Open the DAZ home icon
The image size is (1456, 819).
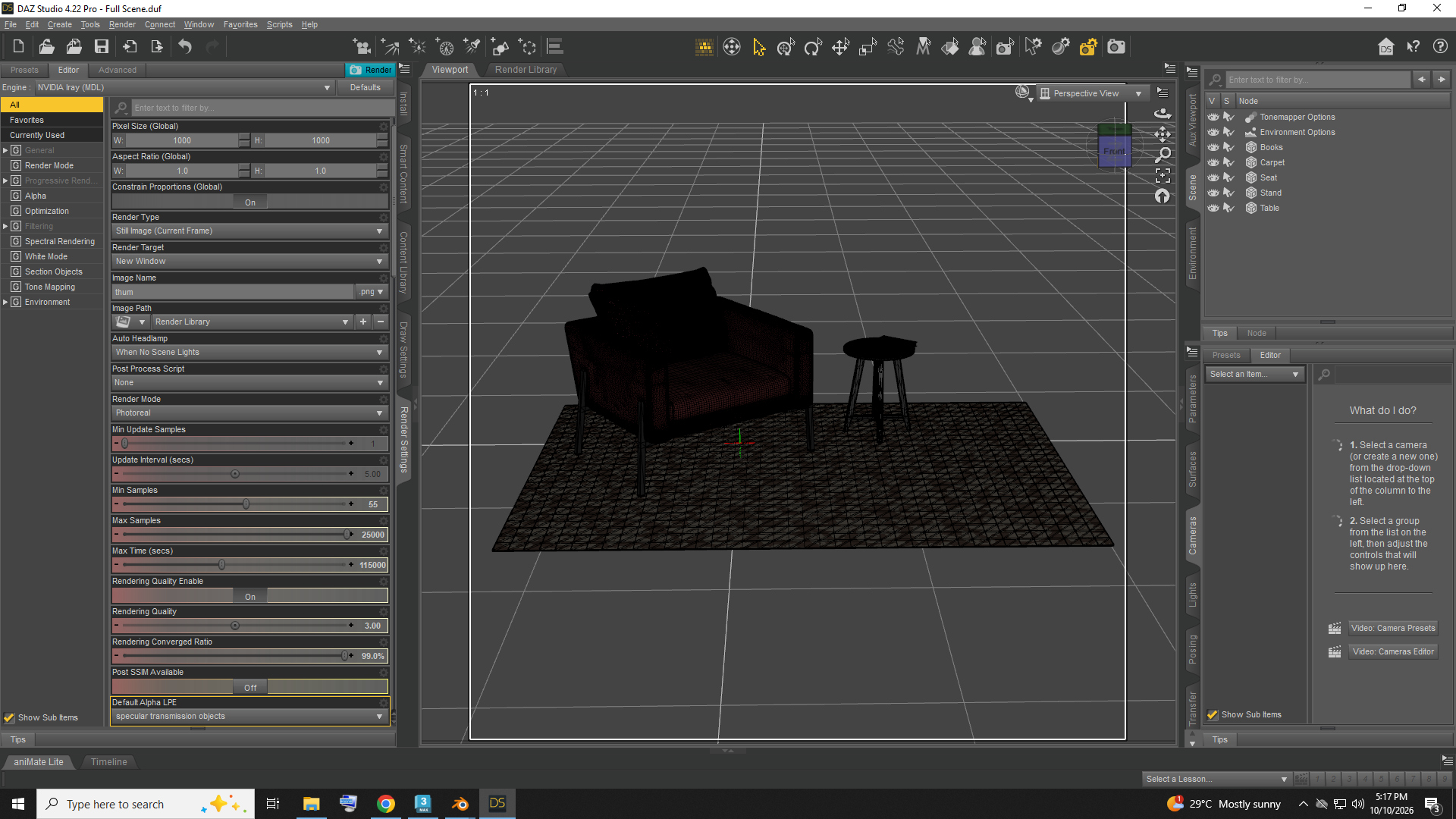click(x=1385, y=47)
